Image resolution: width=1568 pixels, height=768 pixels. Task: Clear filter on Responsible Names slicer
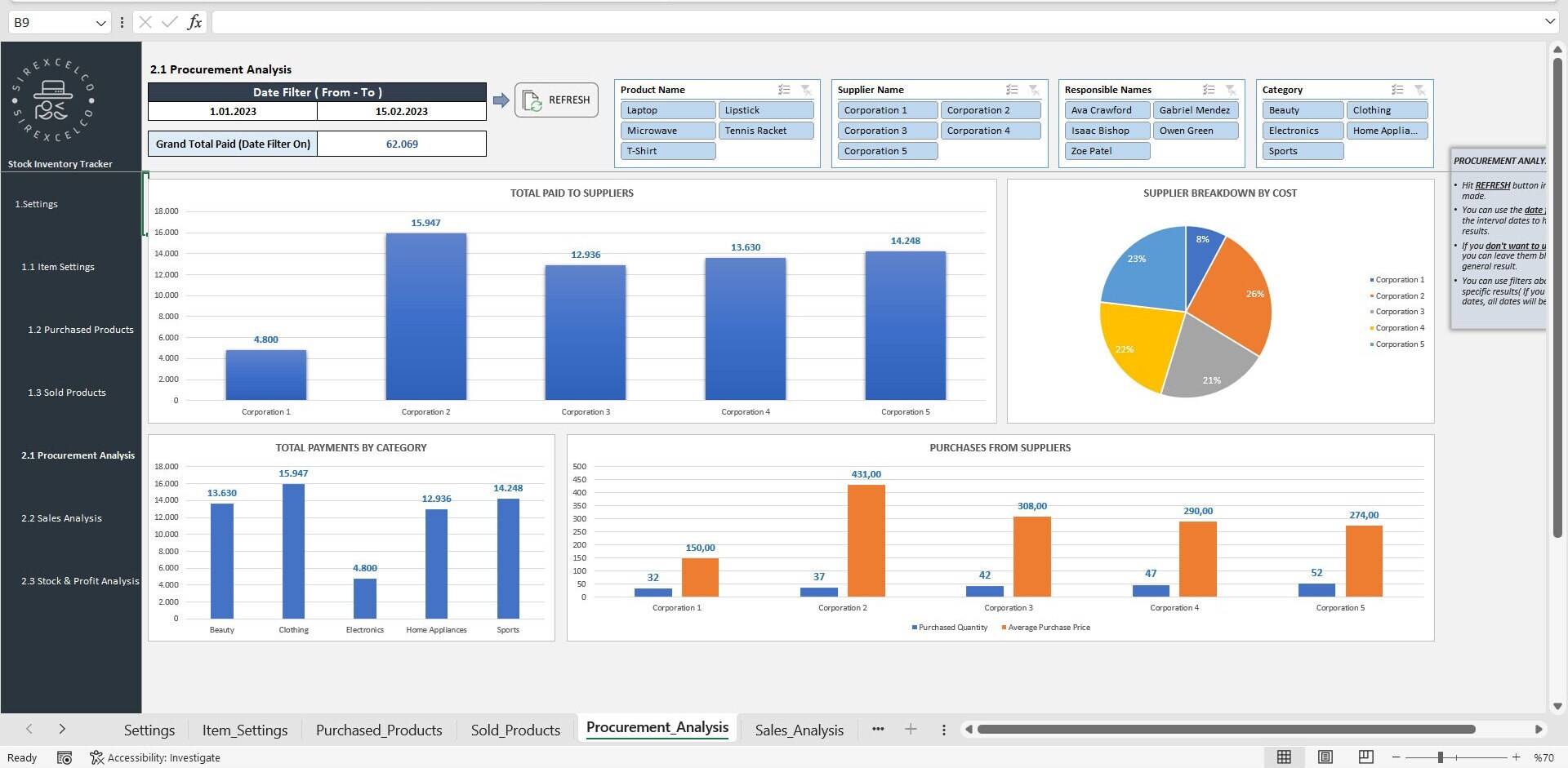(x=1231, y=90)
